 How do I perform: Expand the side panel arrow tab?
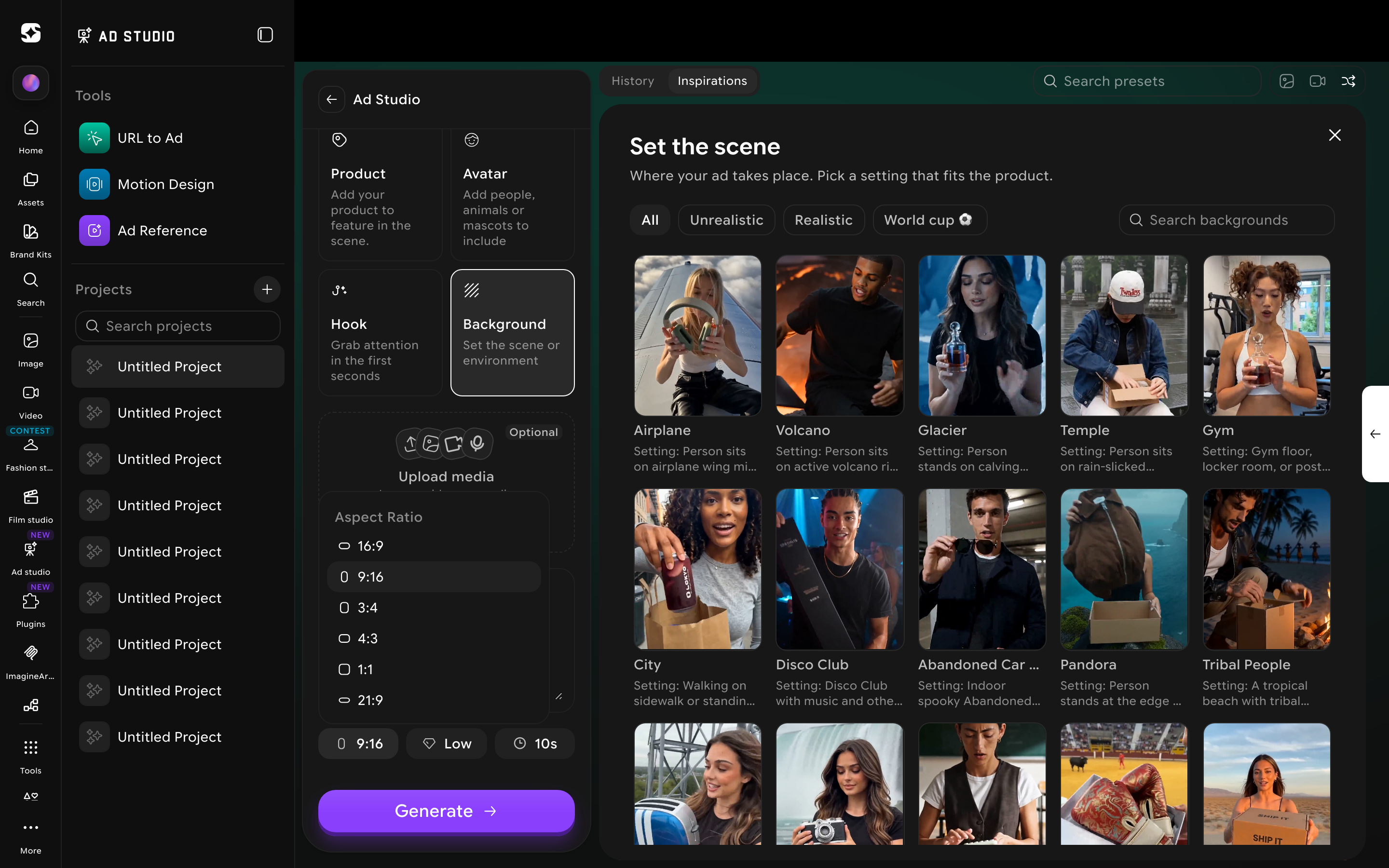(x=1375, y=434)
